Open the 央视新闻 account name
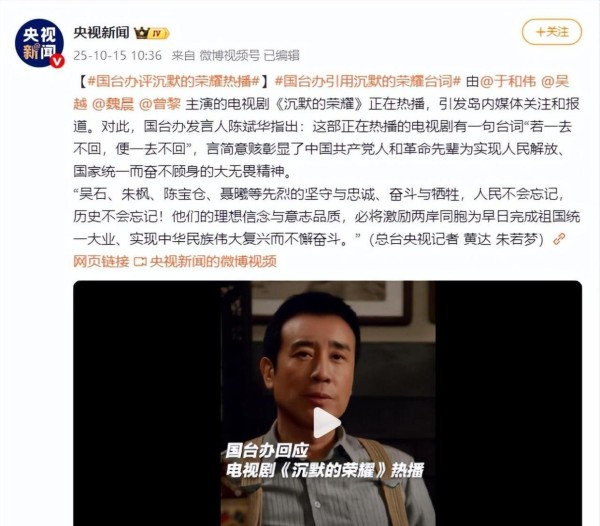Image resolution: width=600 pixels, height=526 pixels. (x=101, y=33)
